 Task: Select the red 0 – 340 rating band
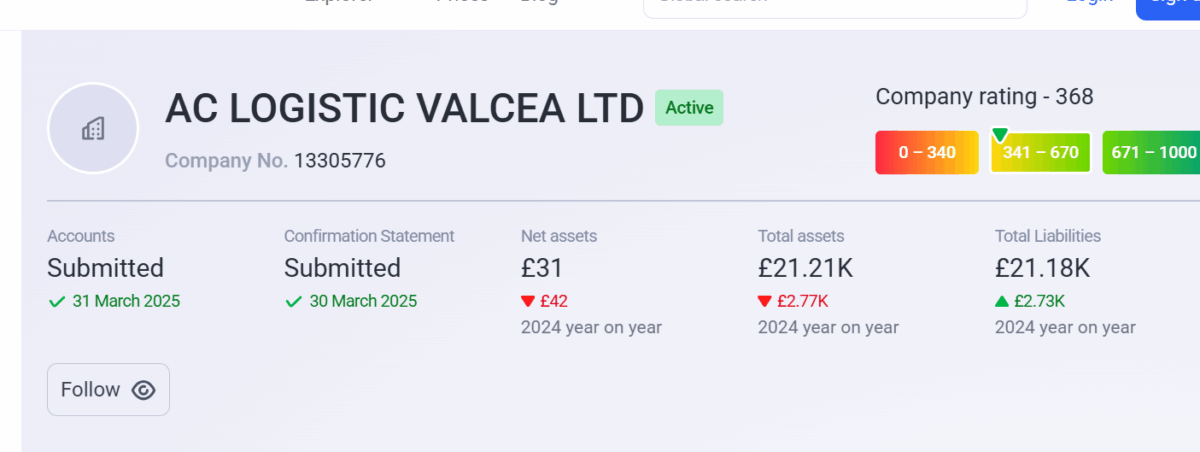926,153
